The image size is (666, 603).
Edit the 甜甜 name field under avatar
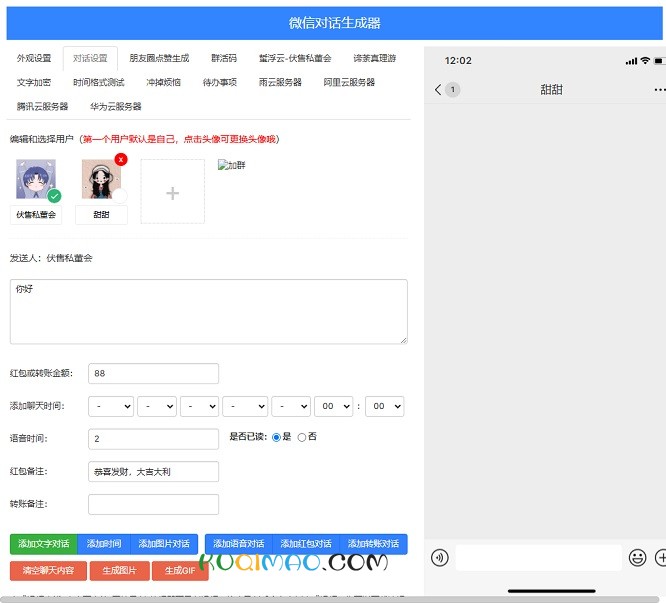pos(101,215)
